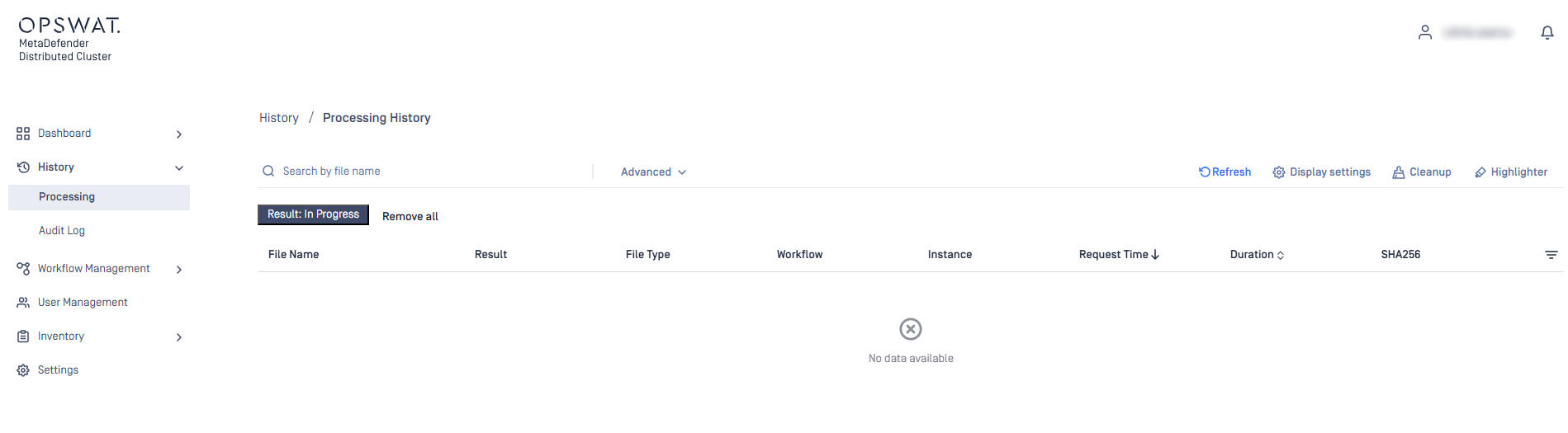The image size is (1568, 433).
Task: Open the notifications bell icon
Action: 1547,33
